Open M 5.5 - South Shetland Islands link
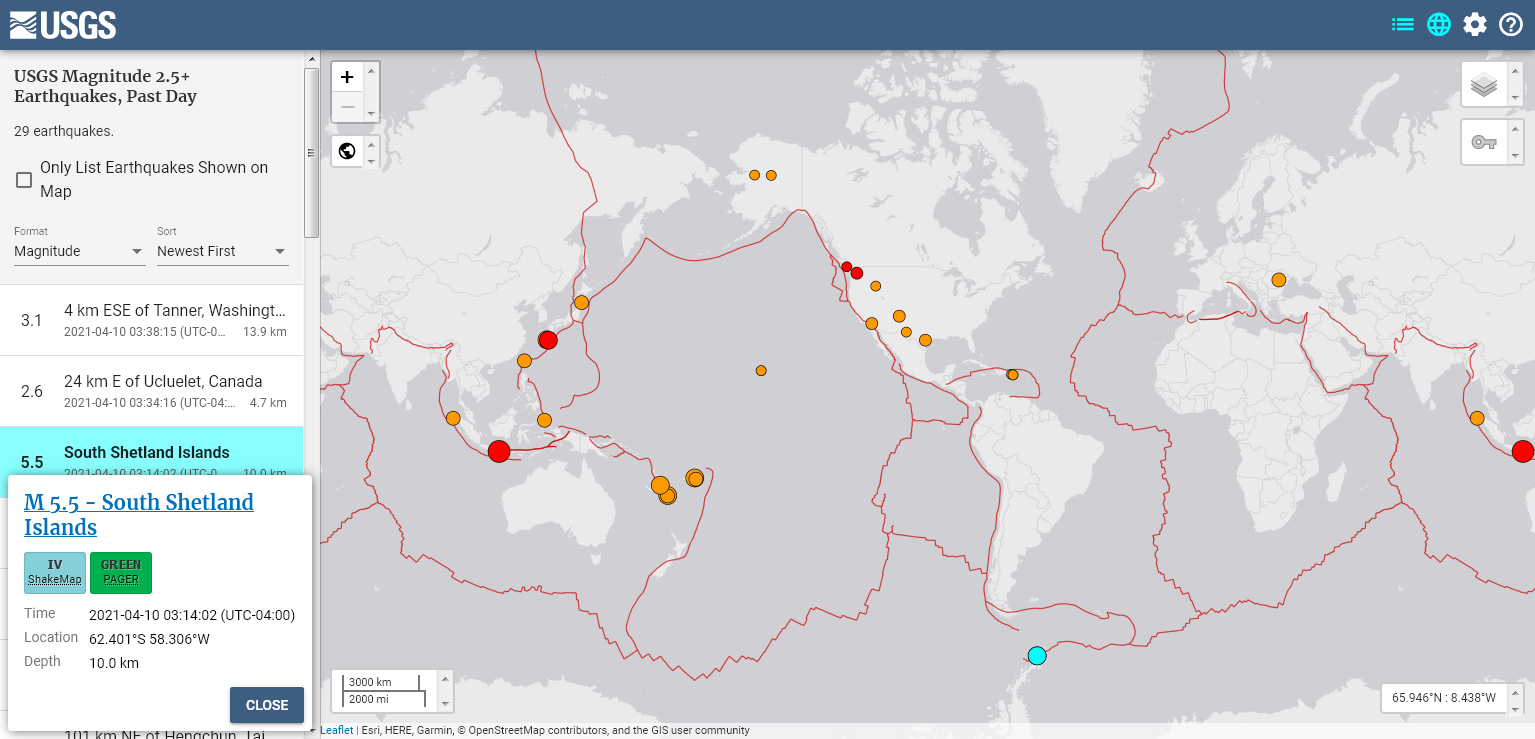The height and width of the screenshot is (739, 1535). click(x=139, y=515)
